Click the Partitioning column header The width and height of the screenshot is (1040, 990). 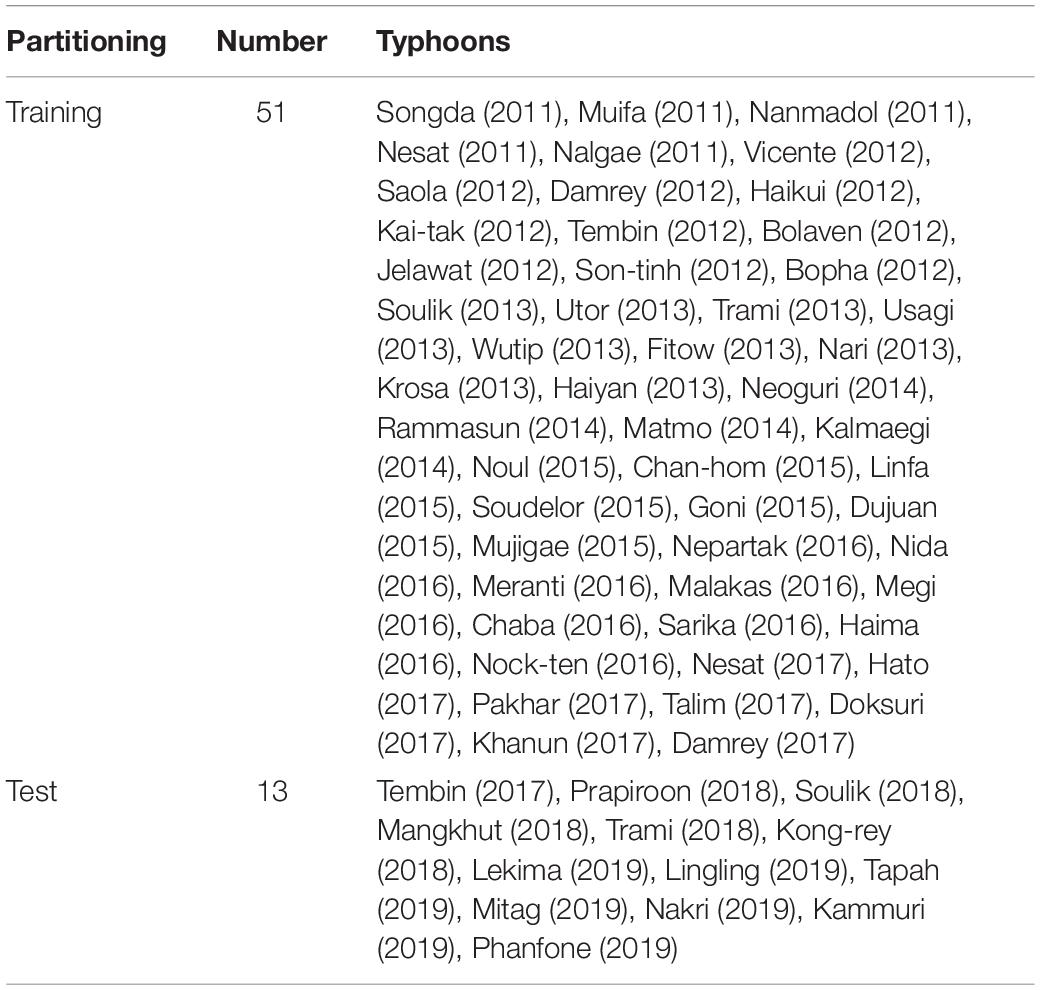[86, 42]
